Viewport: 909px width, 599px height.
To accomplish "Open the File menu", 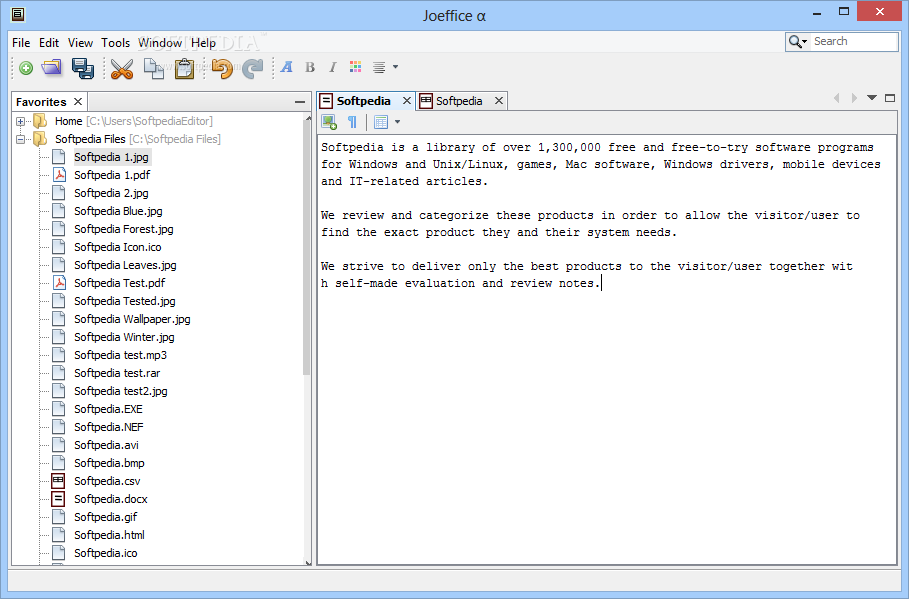I will pos(21,43).
